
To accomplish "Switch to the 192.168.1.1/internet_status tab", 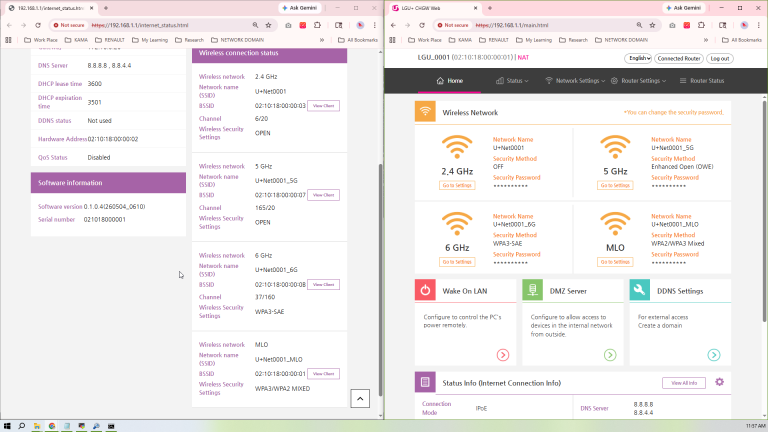I will 51,8.
